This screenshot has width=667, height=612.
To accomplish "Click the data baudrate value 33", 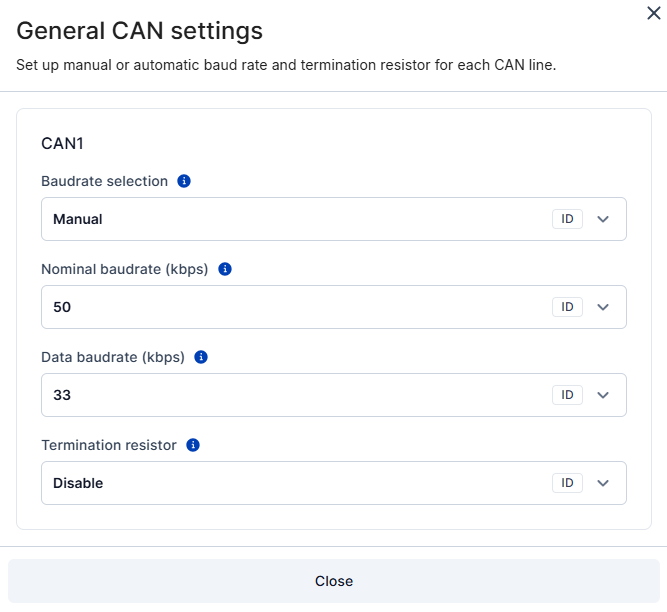I will coord(62,395).
